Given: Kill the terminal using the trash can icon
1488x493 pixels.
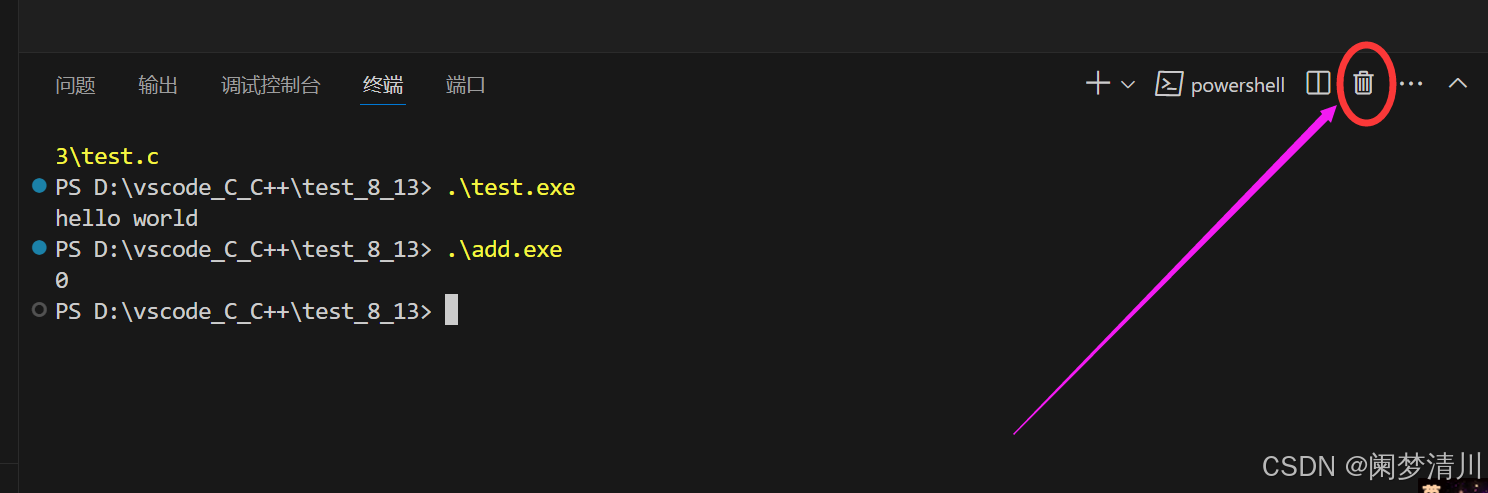Looking at the screenshot, I should tap(1364, 84).
